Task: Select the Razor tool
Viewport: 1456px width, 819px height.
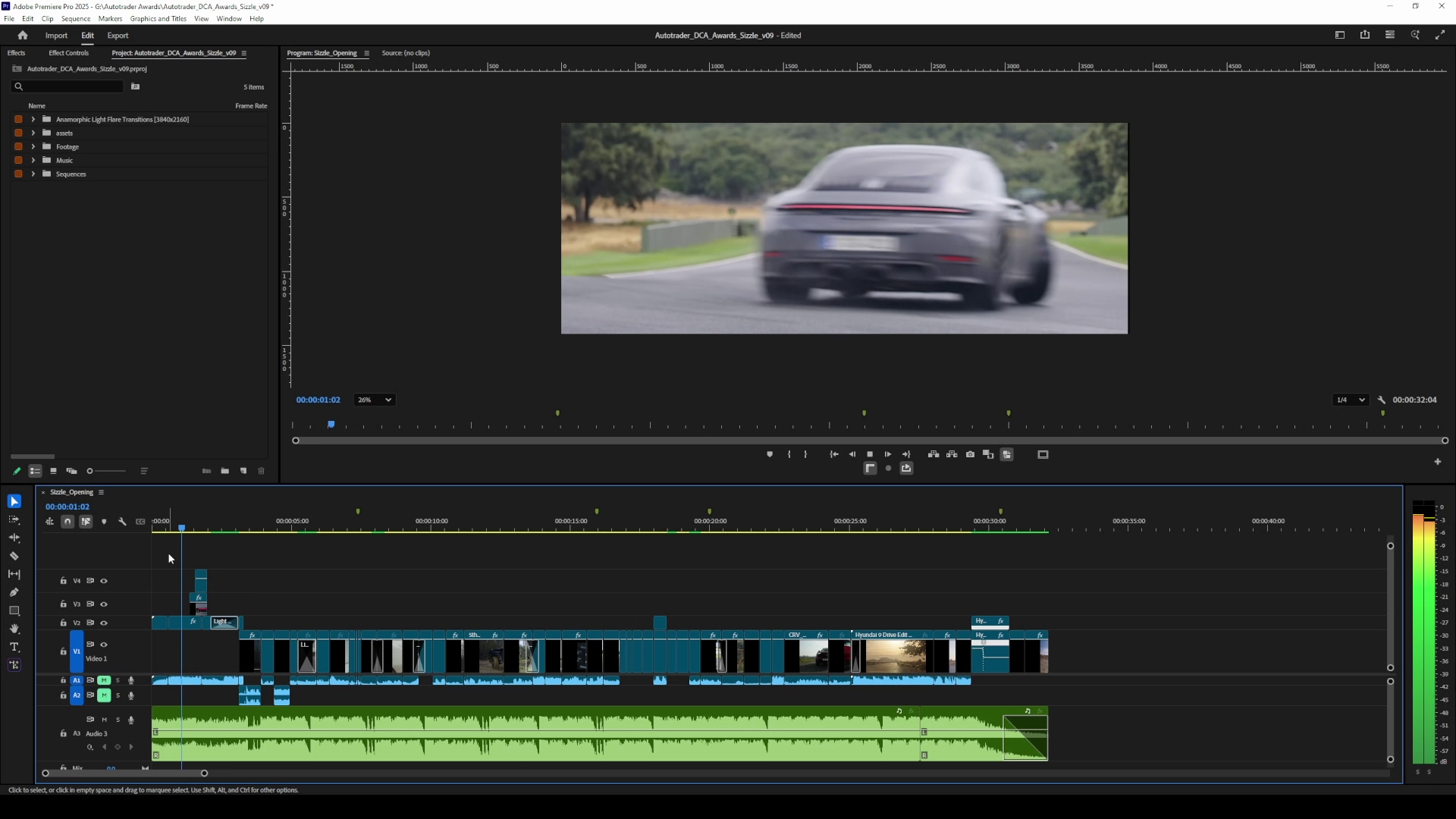Action: click(14, 556)
